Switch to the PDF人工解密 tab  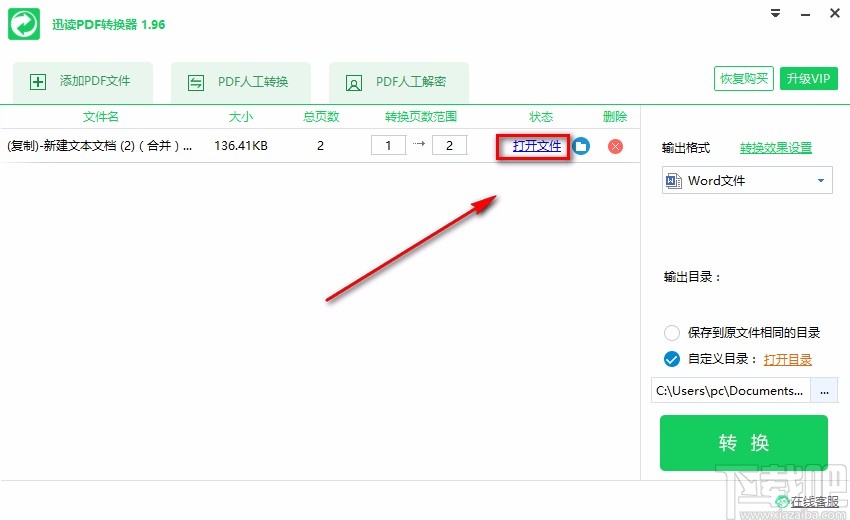click(399, 82)
